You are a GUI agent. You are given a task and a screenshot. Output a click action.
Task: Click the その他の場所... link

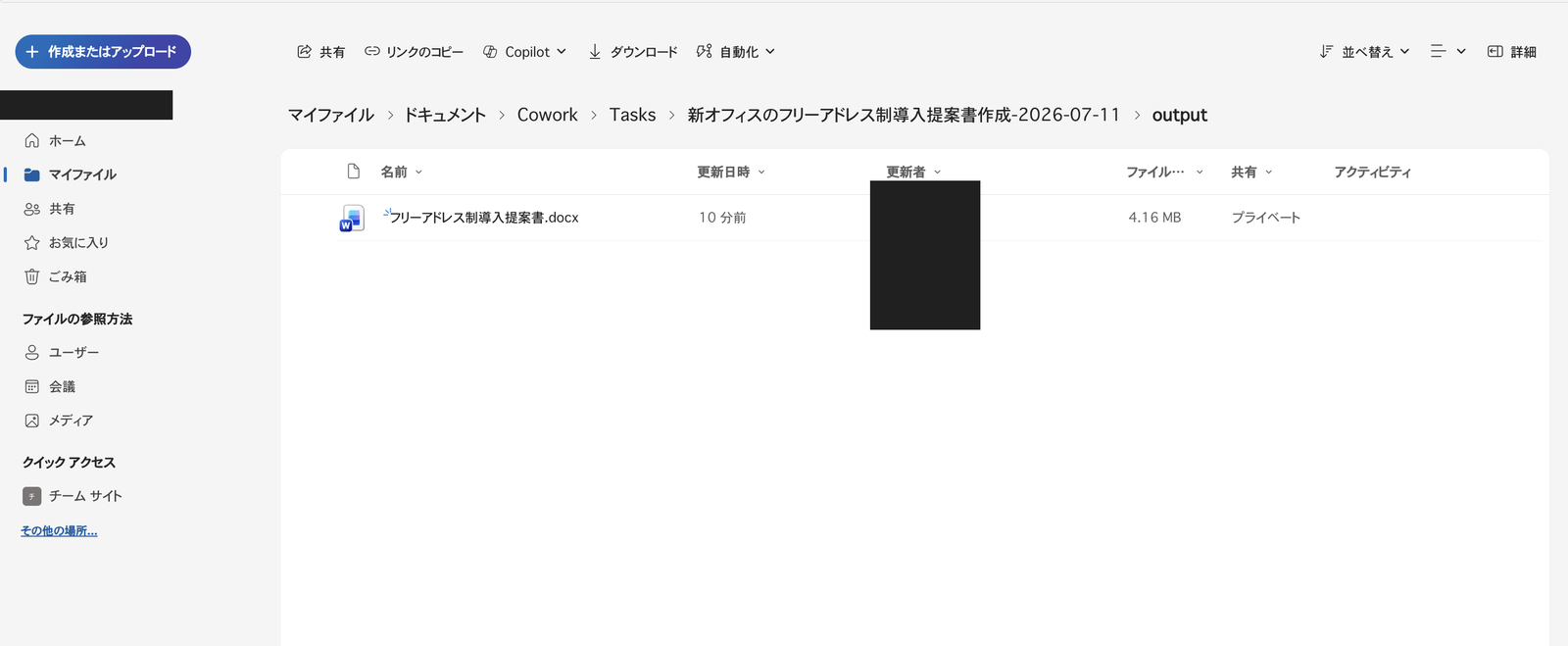59,530
